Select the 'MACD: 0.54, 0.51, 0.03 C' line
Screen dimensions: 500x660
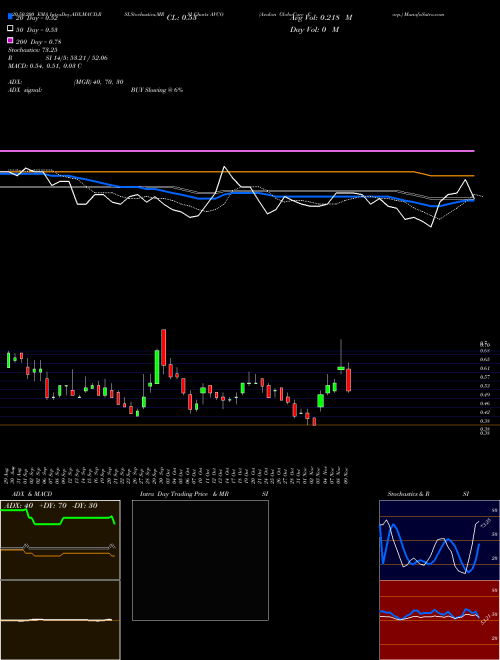point(45,66)
